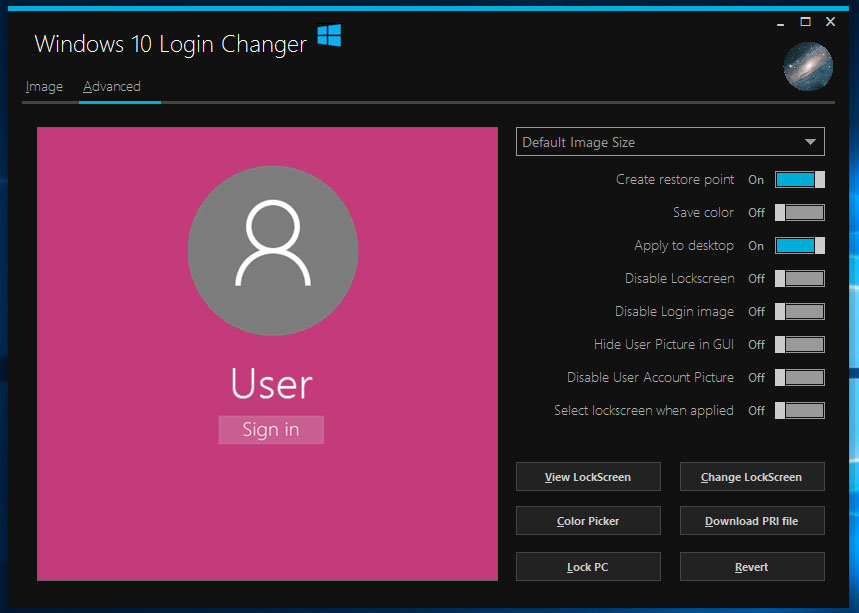Click the Save color label
Image resolution: width=859 pixels, height=613 pixels.
[703, 213]
